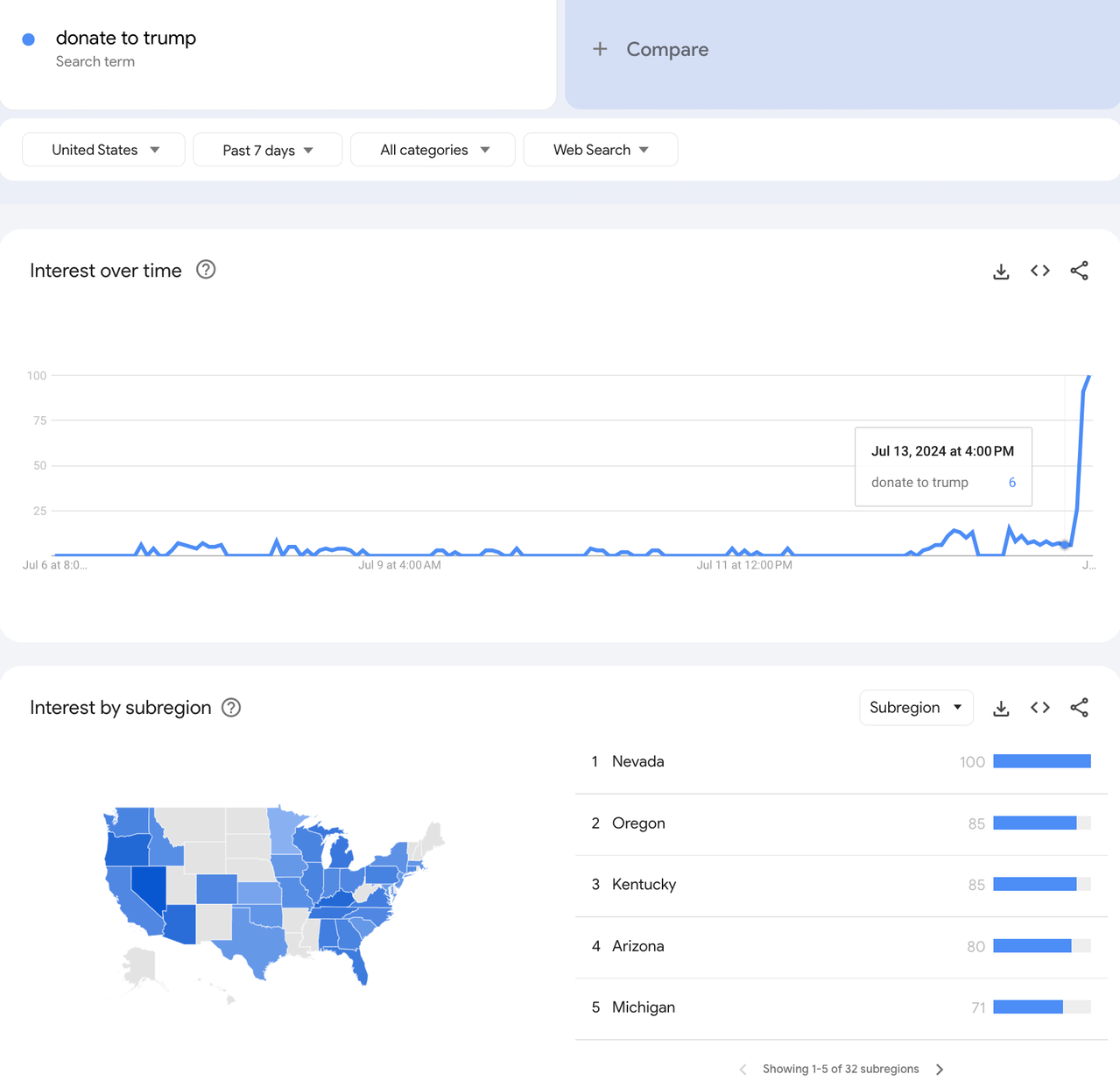Open help for Interest over time
The height and width of the screenshot is (1081, 1120).
(206, 270)
